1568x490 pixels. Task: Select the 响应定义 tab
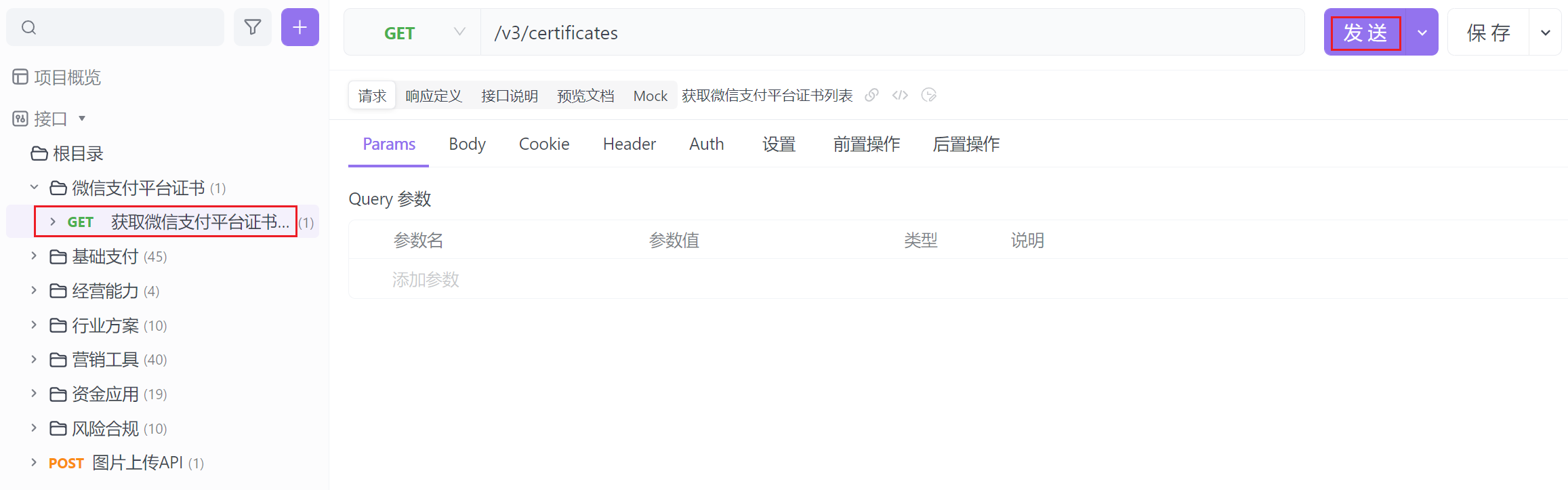[x=434, y=96]
